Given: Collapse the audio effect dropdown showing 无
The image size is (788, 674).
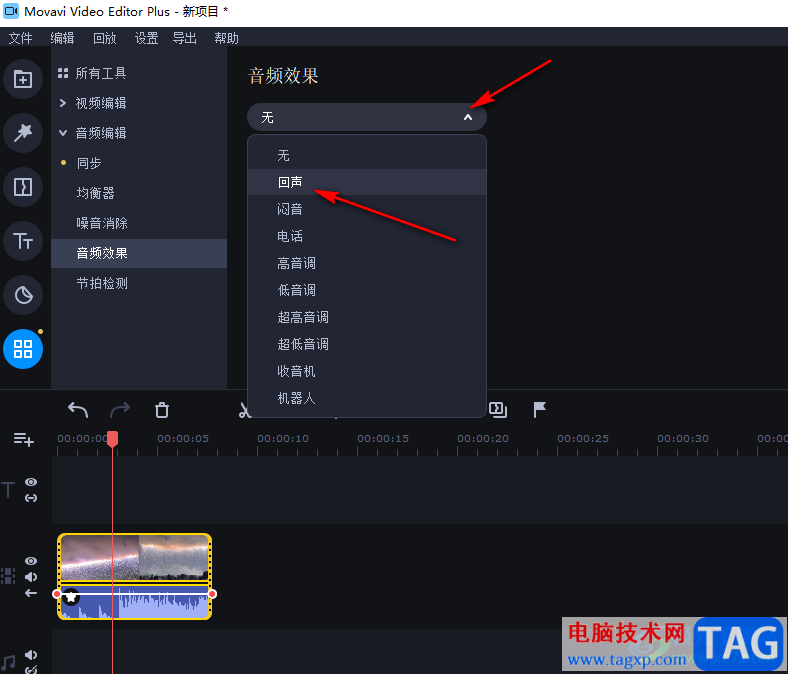Looking at the screenshot, I should point(367,118).
